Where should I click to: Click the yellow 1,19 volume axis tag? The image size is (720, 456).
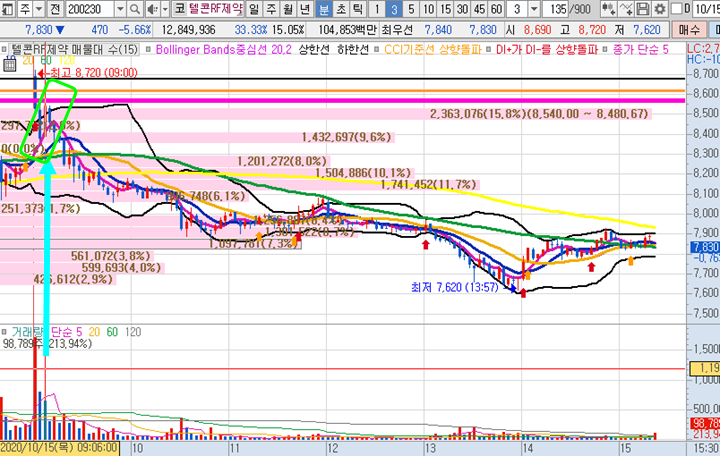[705, 368]
